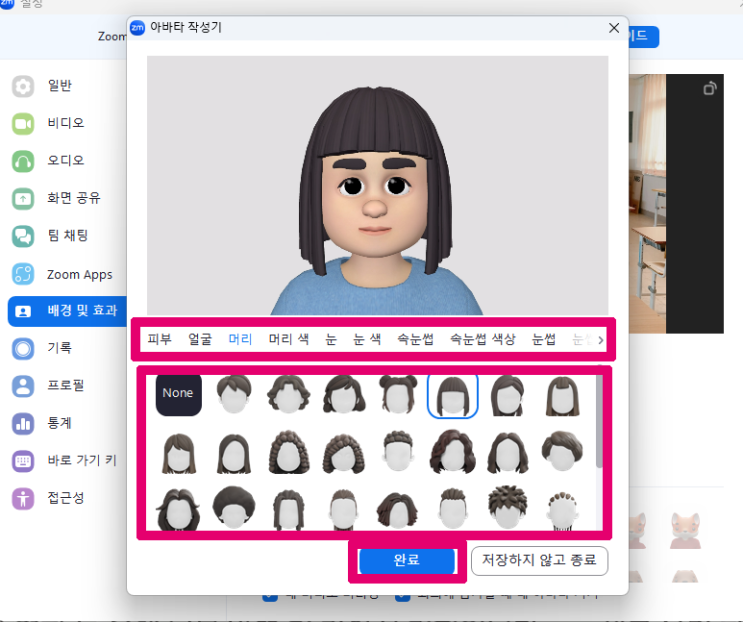Open the 일반 general settings icon

pos(22,86)
